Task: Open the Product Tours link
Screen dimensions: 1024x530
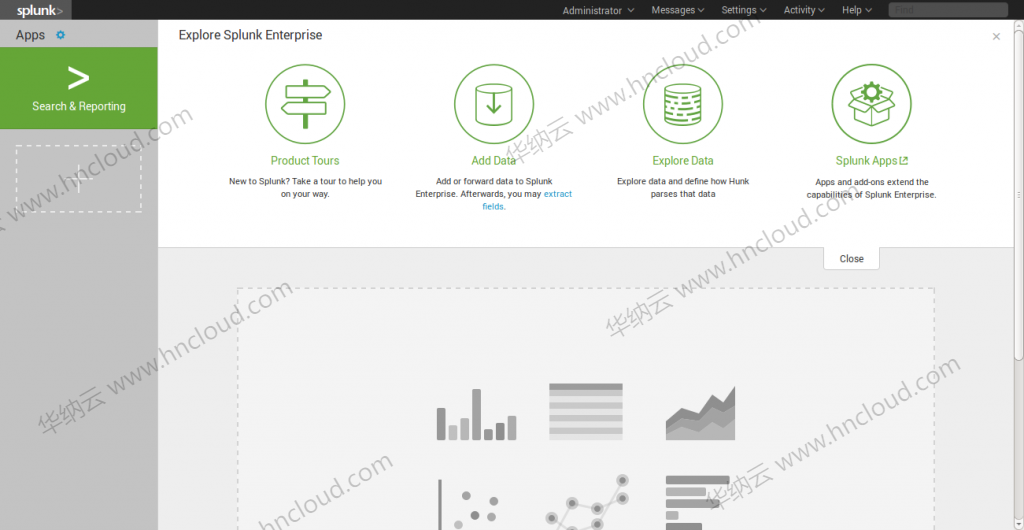Action: pyautogui.click(x=305, y=161)
